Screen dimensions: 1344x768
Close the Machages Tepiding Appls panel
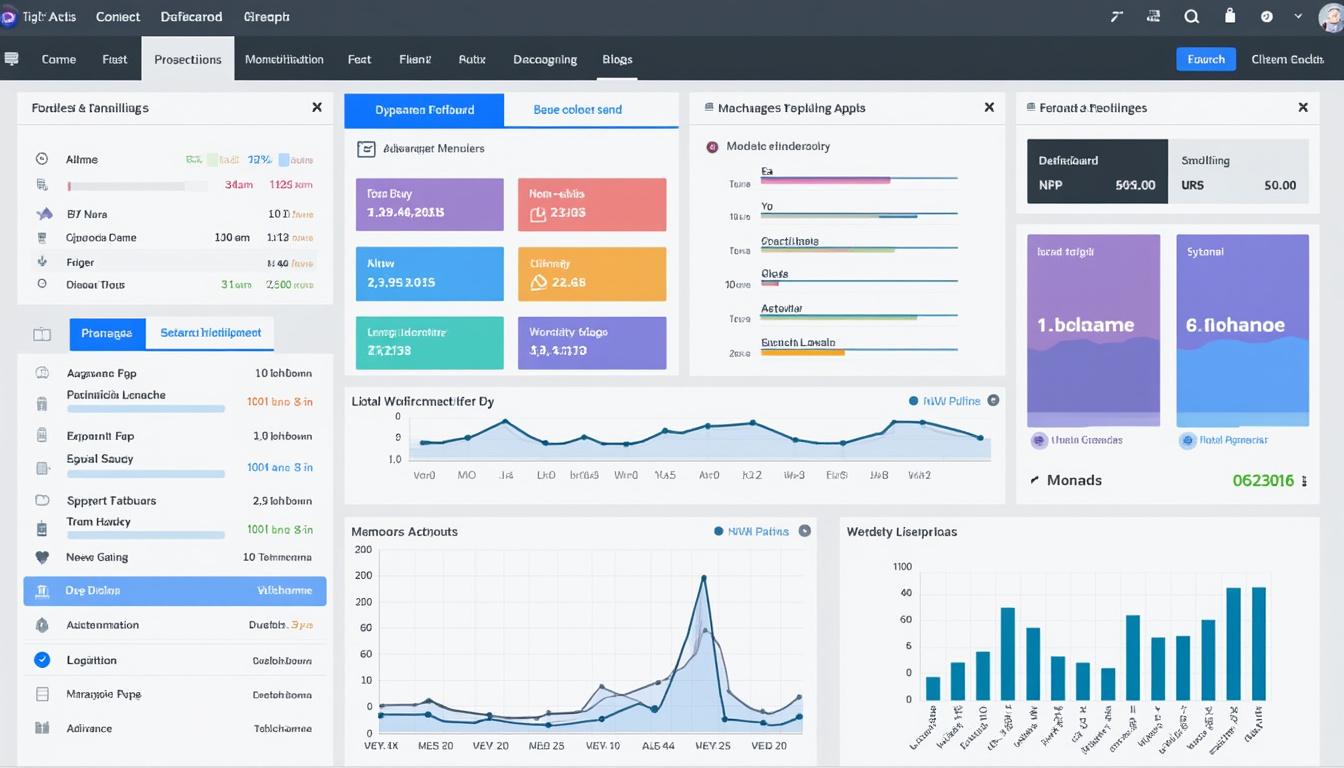pyautogui.click(x=989, y=107)
